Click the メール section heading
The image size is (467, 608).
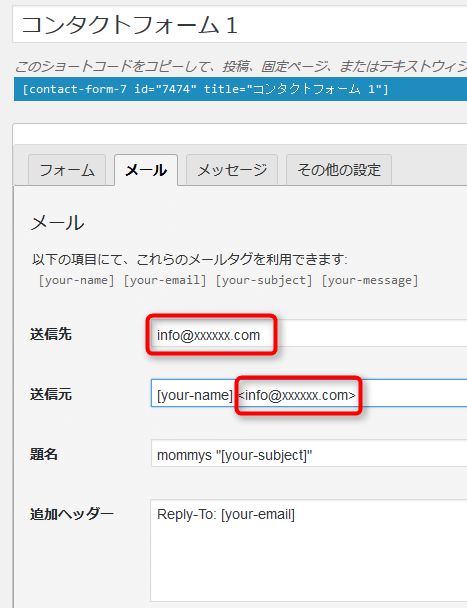pyautogui.click(x=57, y=223)
